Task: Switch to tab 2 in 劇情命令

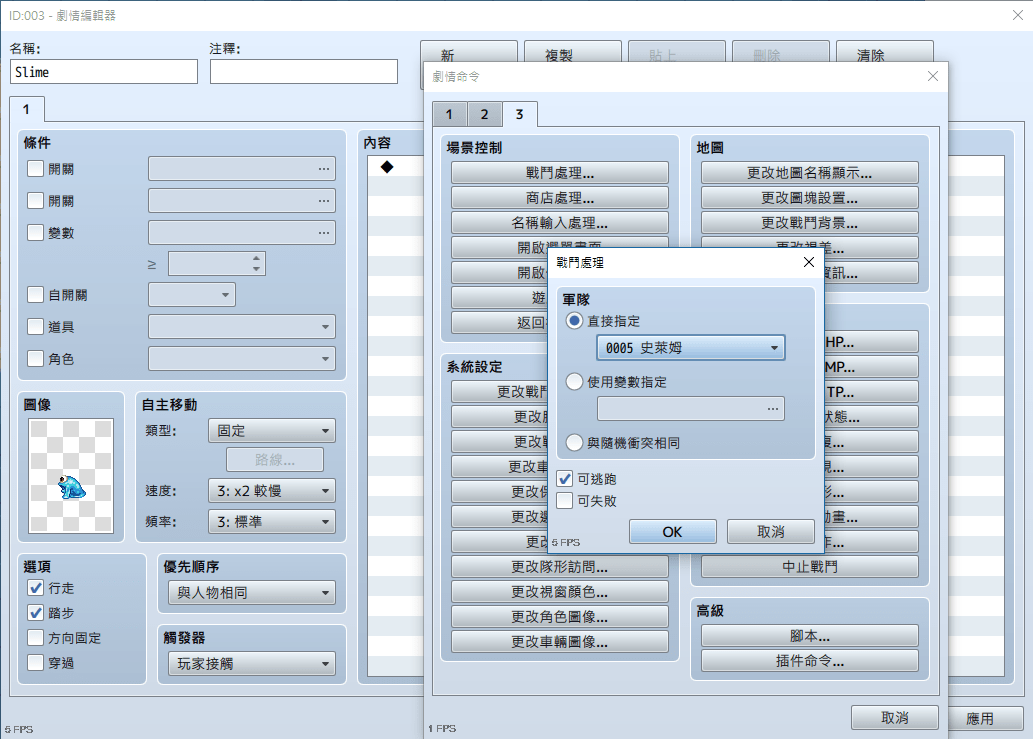Action: tap(484, 114)
